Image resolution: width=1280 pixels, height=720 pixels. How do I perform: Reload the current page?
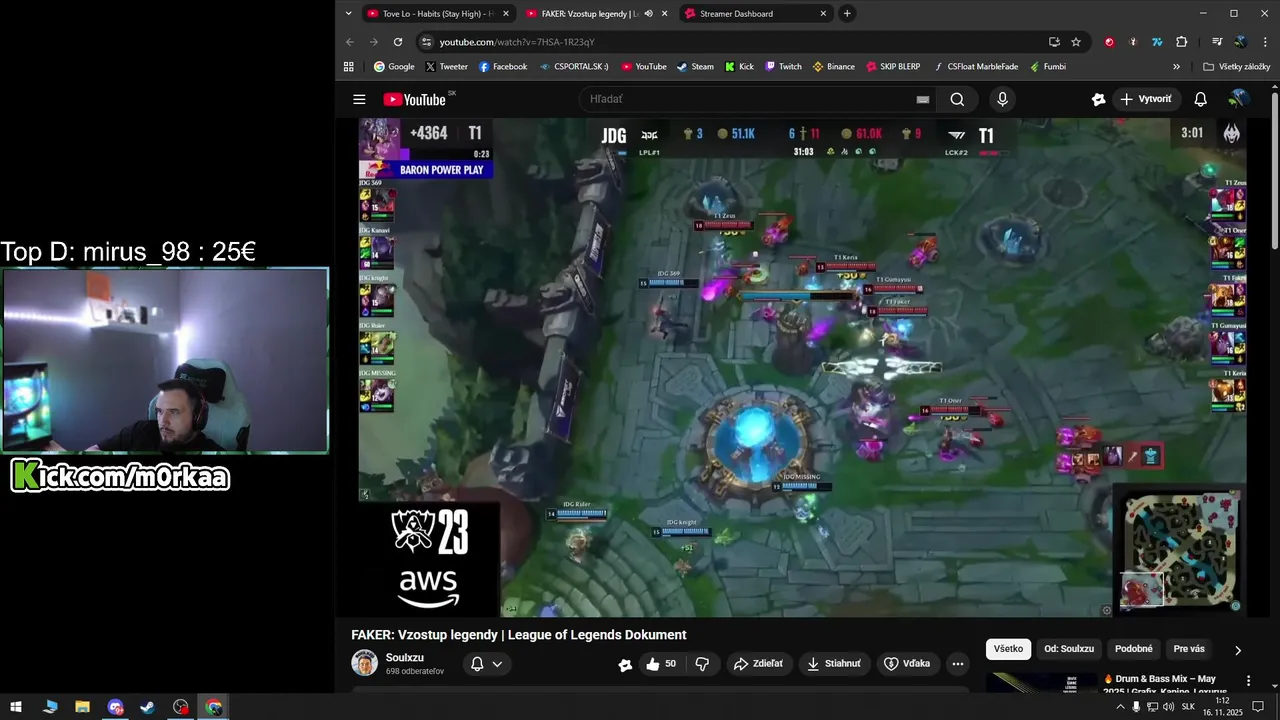[x=398, y=42]
